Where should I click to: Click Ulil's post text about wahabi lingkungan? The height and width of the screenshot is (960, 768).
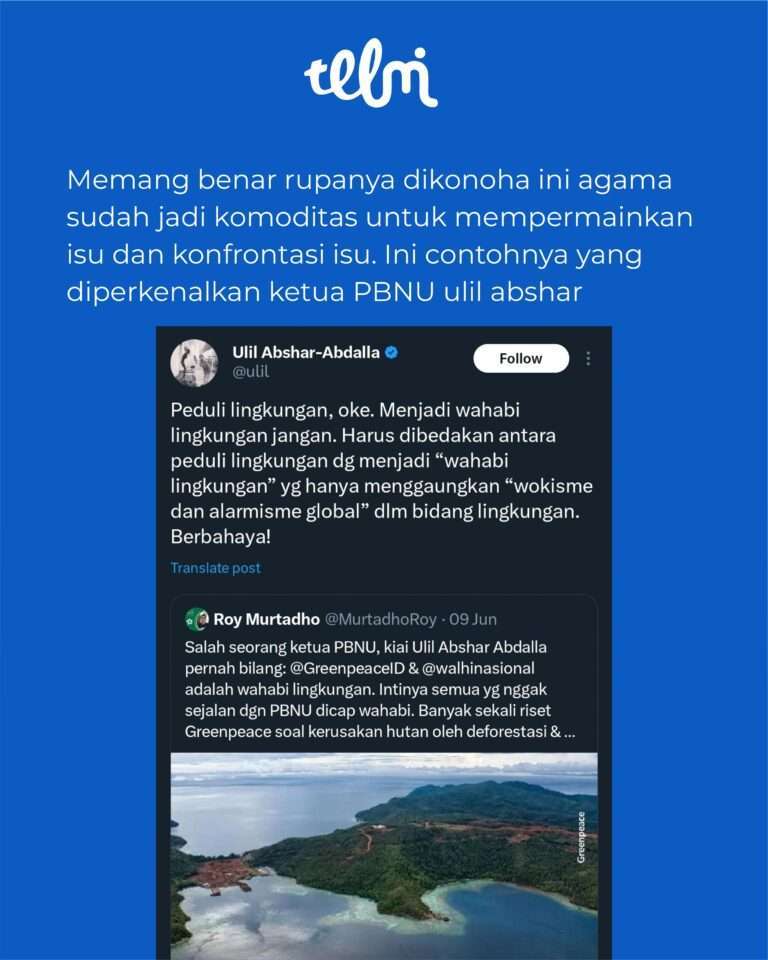tap(382, 473)
